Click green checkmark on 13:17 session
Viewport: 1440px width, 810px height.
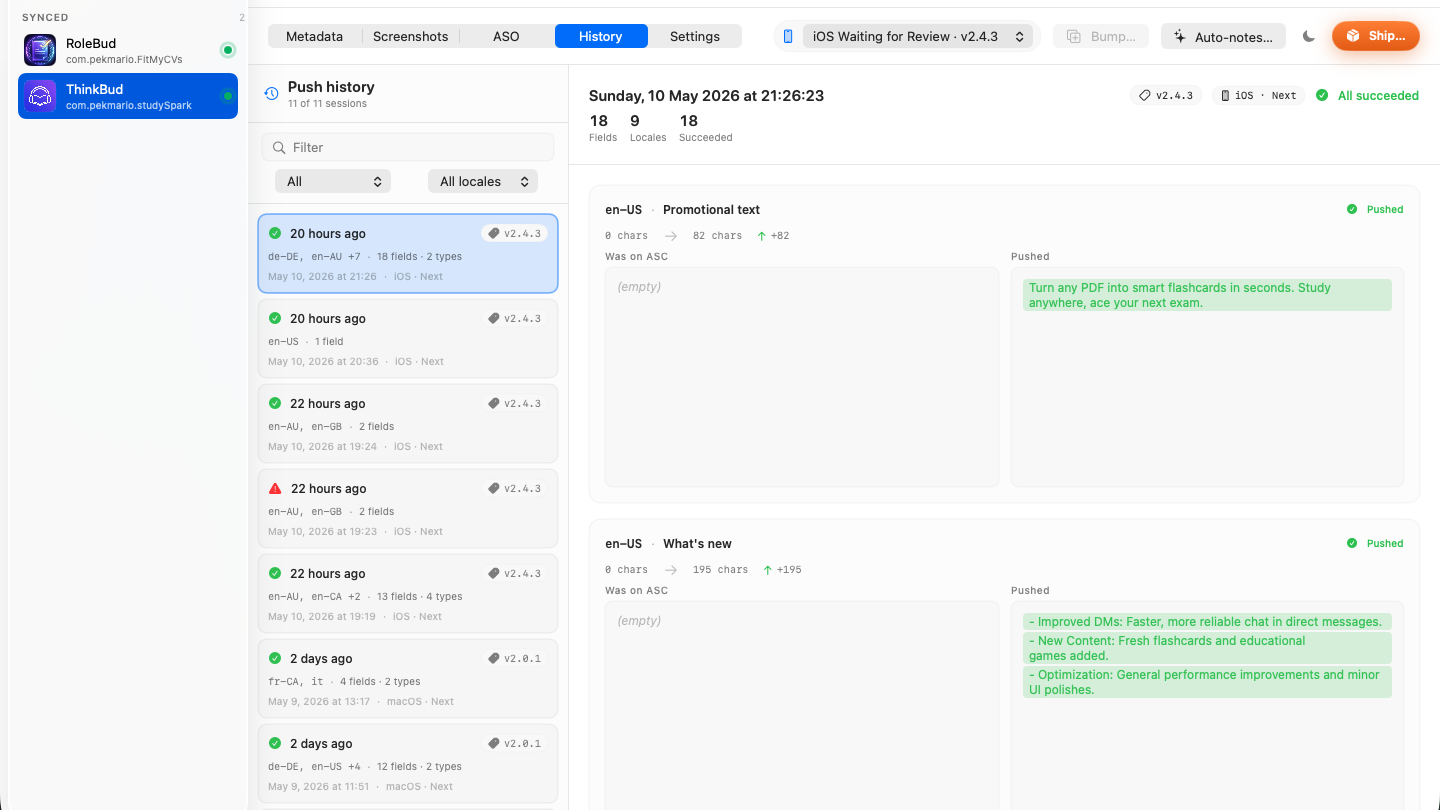(275, 658)
